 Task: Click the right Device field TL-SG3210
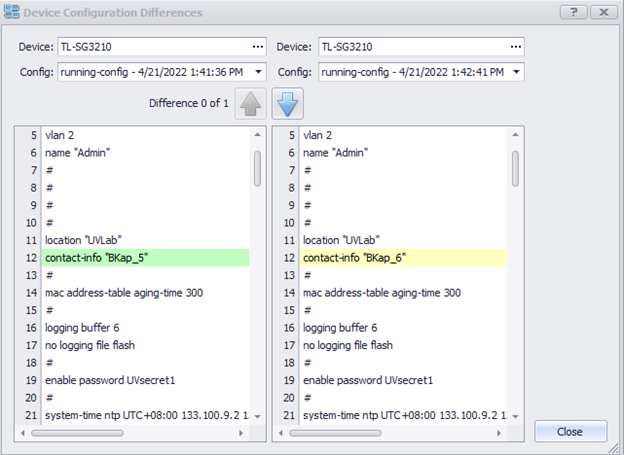(x=410, y=47)
